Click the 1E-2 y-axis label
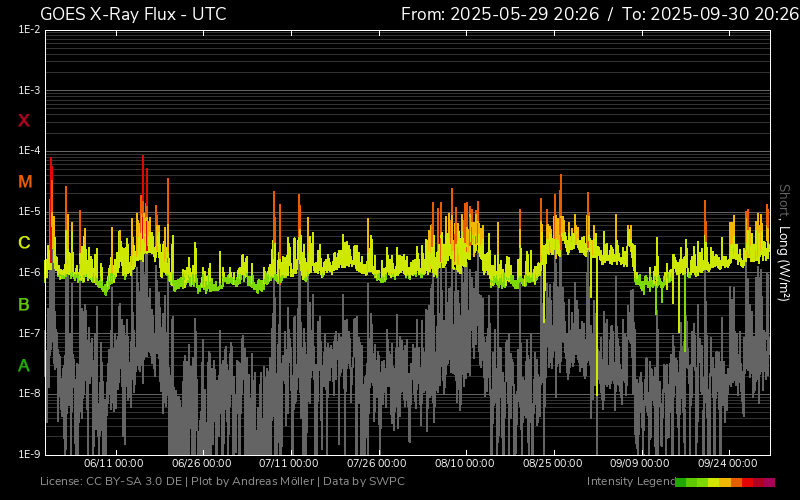This screenshot has height=500, width=800. (29, 30)
